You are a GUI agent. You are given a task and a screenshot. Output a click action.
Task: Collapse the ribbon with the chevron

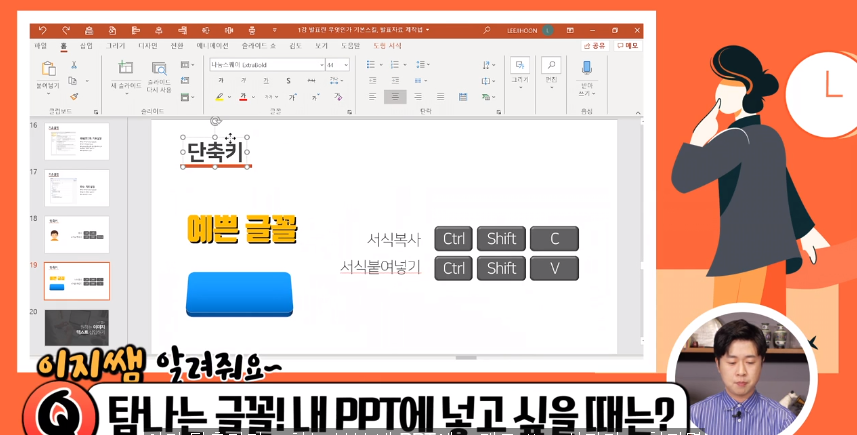638,113
